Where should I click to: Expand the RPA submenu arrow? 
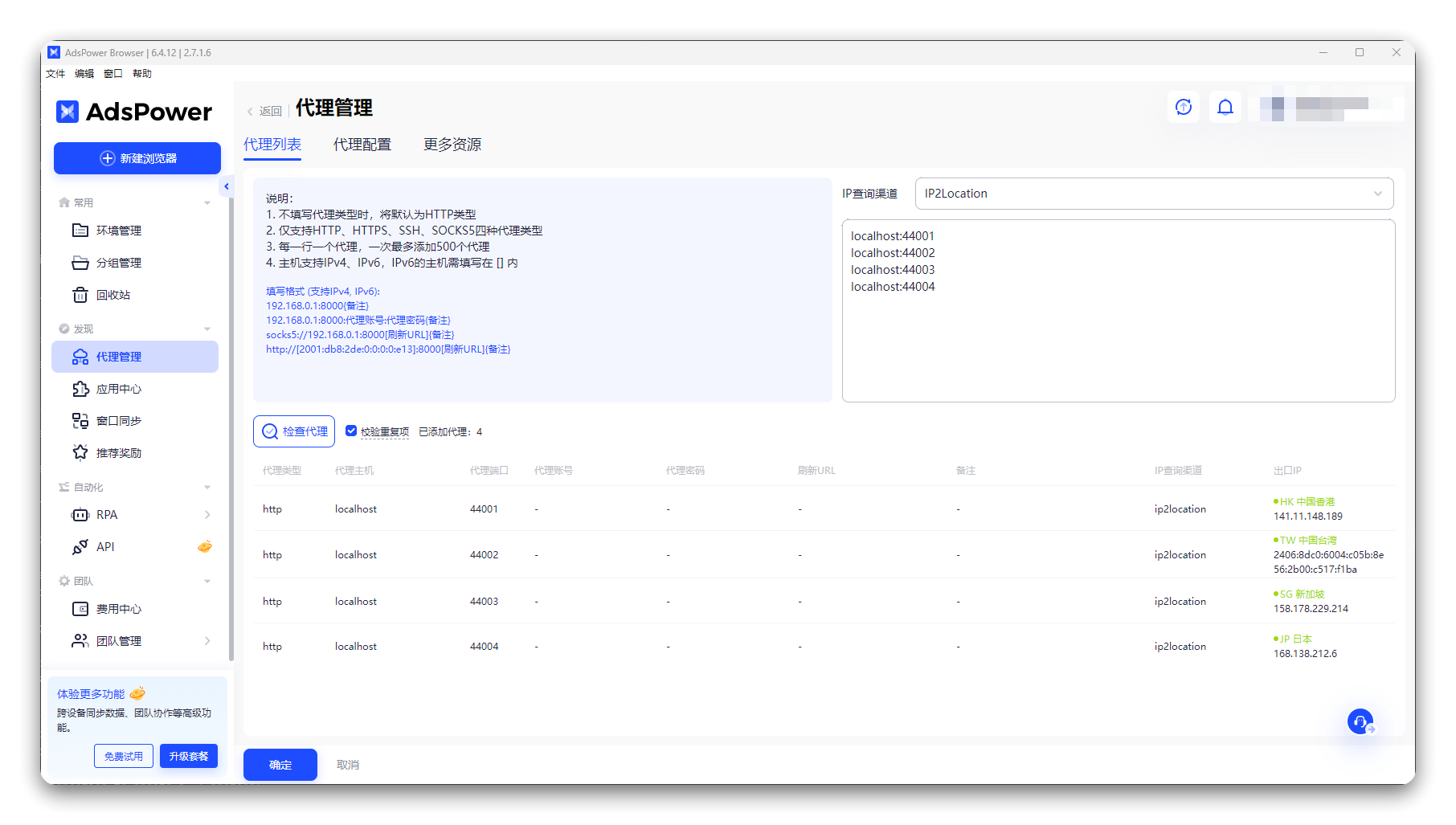[207, 515]
